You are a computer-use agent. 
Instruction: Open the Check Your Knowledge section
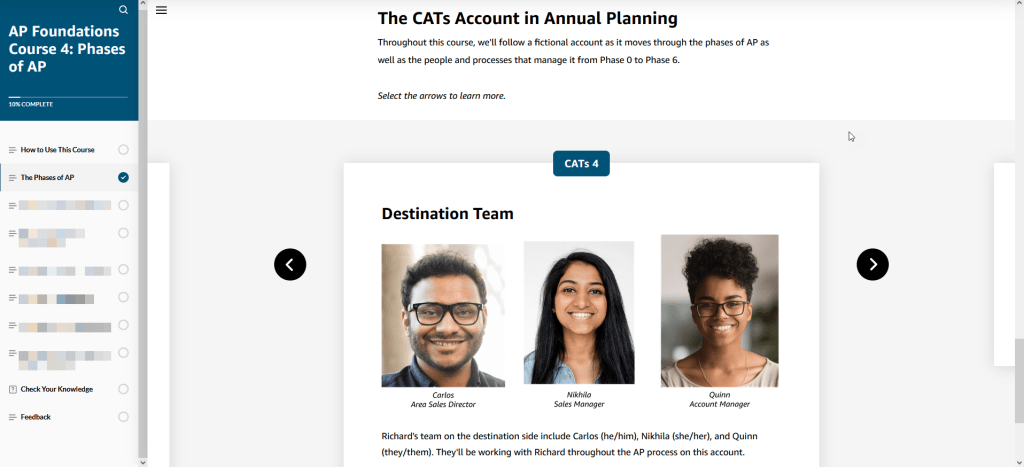point(56,389)
